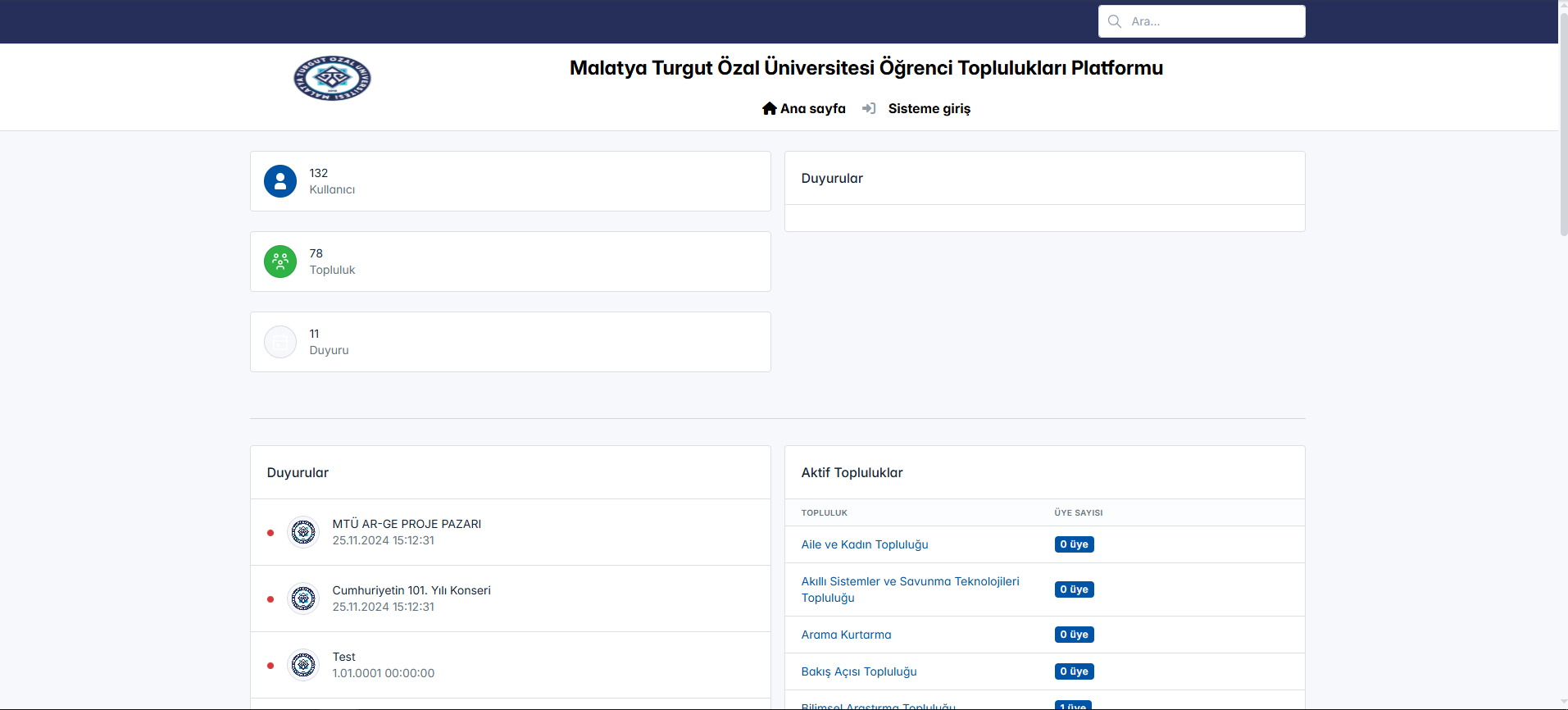Open Bakış Açısı Topluluğu link
1568x710 pixels.
(859, 671)
